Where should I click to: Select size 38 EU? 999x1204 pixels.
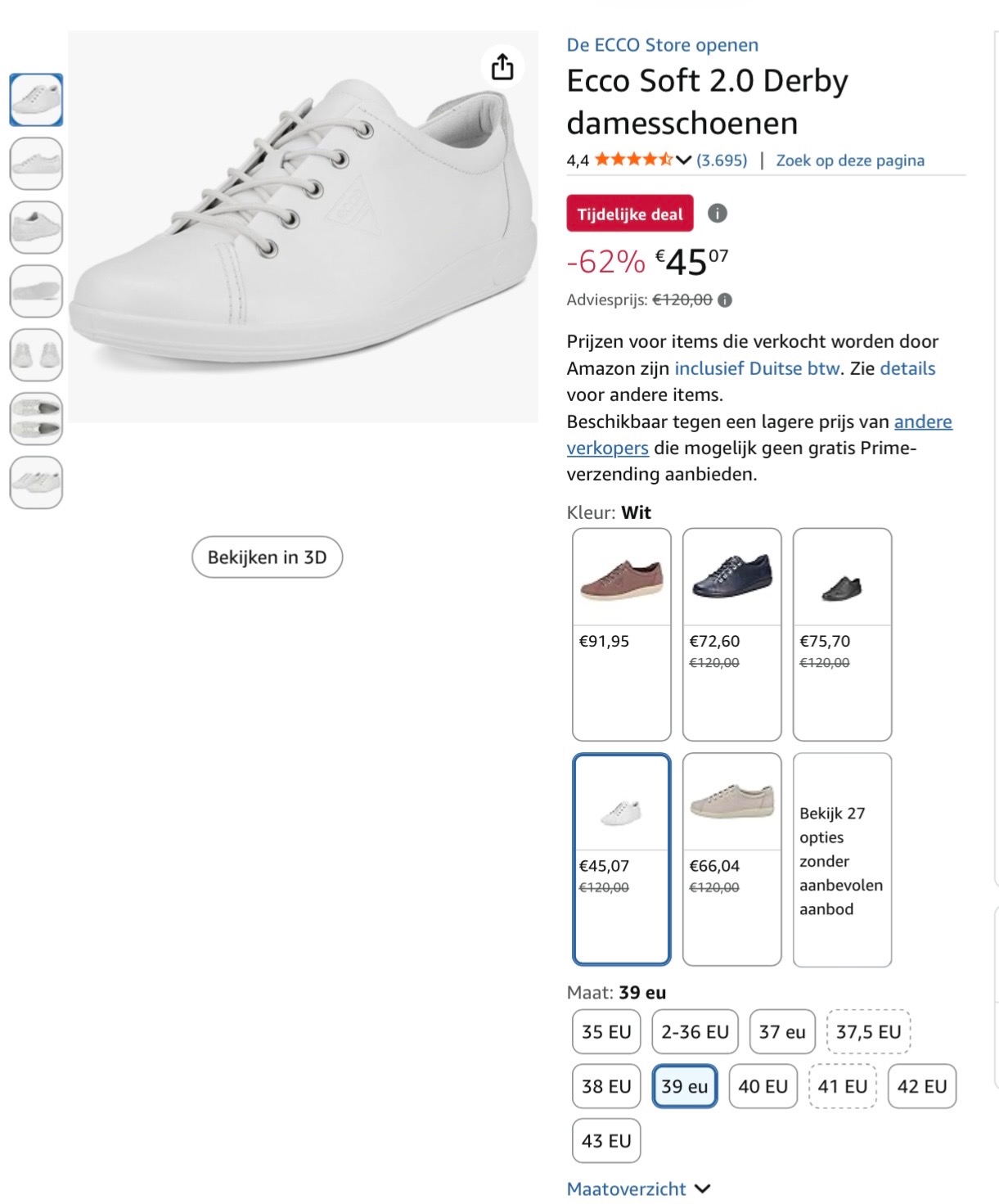[606, 1086]
